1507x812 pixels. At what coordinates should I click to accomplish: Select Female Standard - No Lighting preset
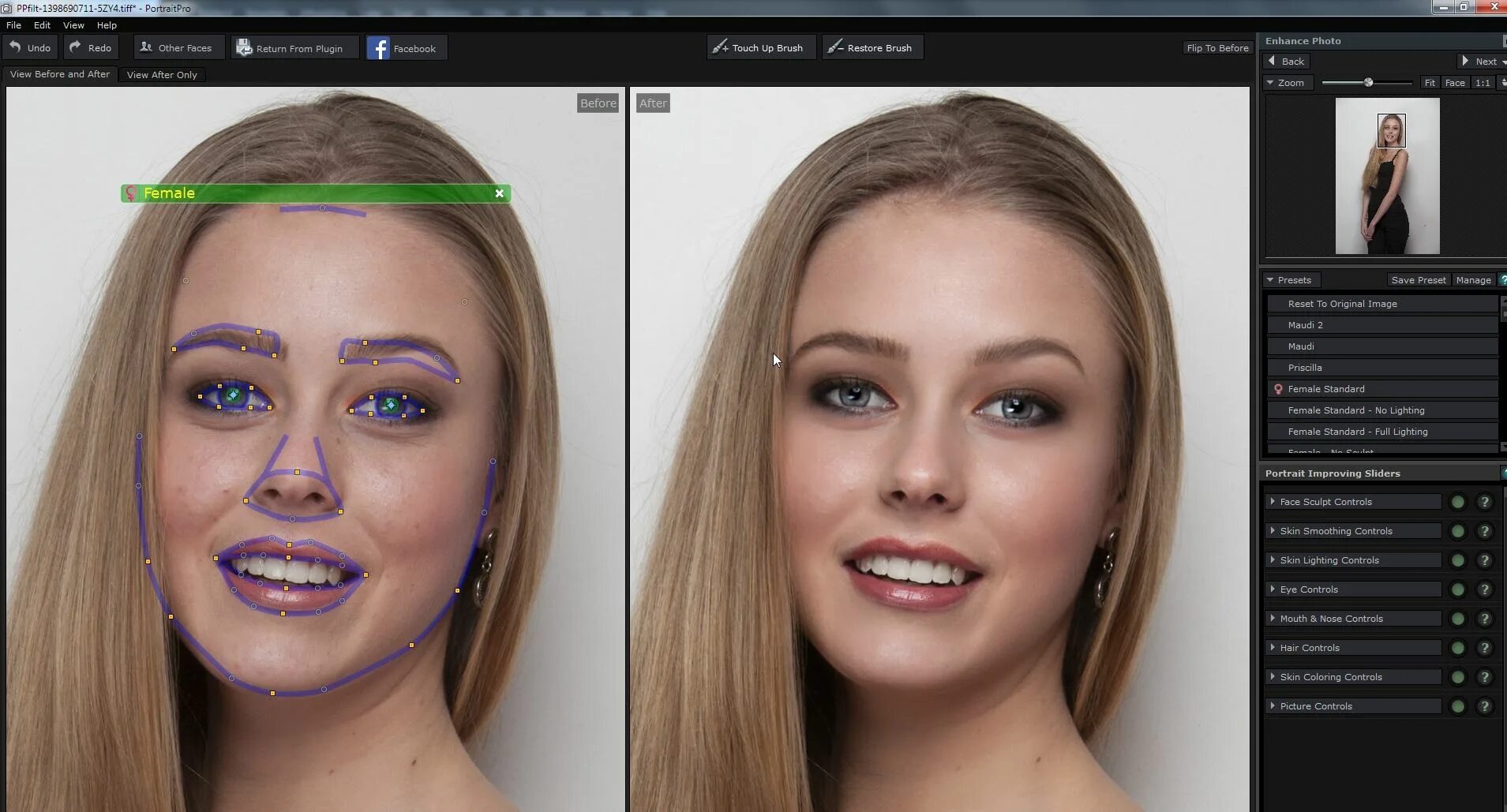pos(1382,410)
